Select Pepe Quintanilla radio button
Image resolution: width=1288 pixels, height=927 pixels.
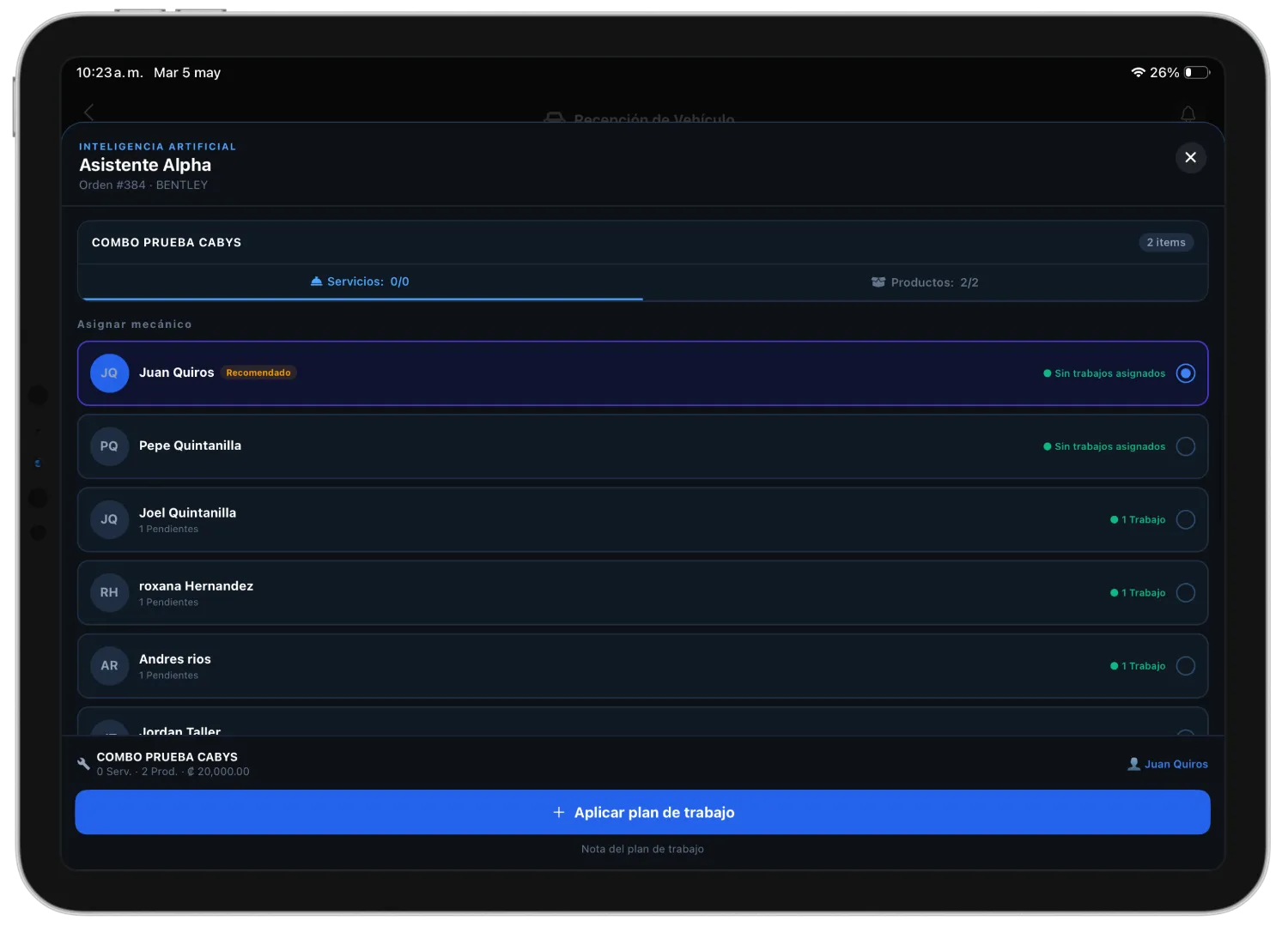point(1185,446)
